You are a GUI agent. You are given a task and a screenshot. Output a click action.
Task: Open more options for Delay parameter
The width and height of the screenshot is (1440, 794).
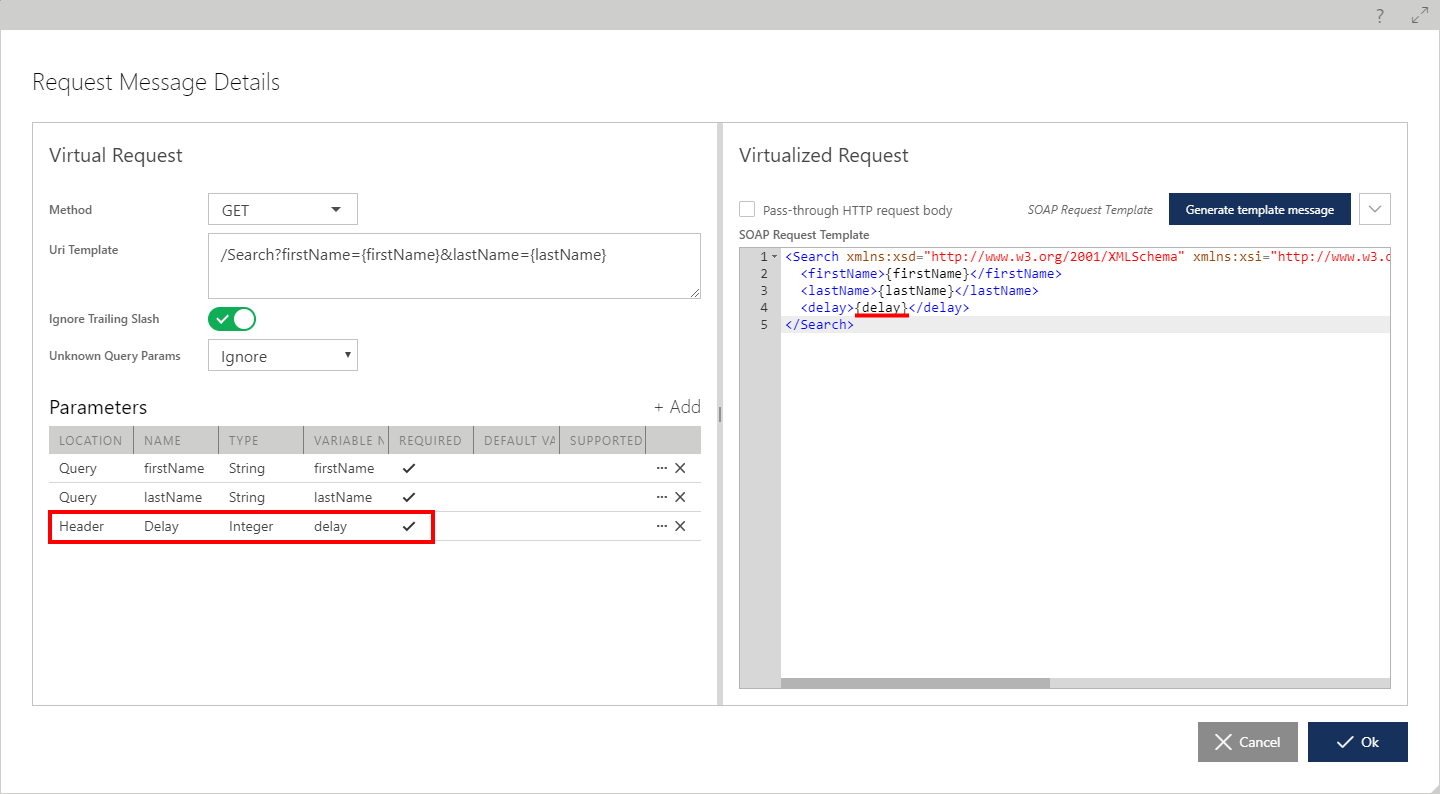coord(661,526)
